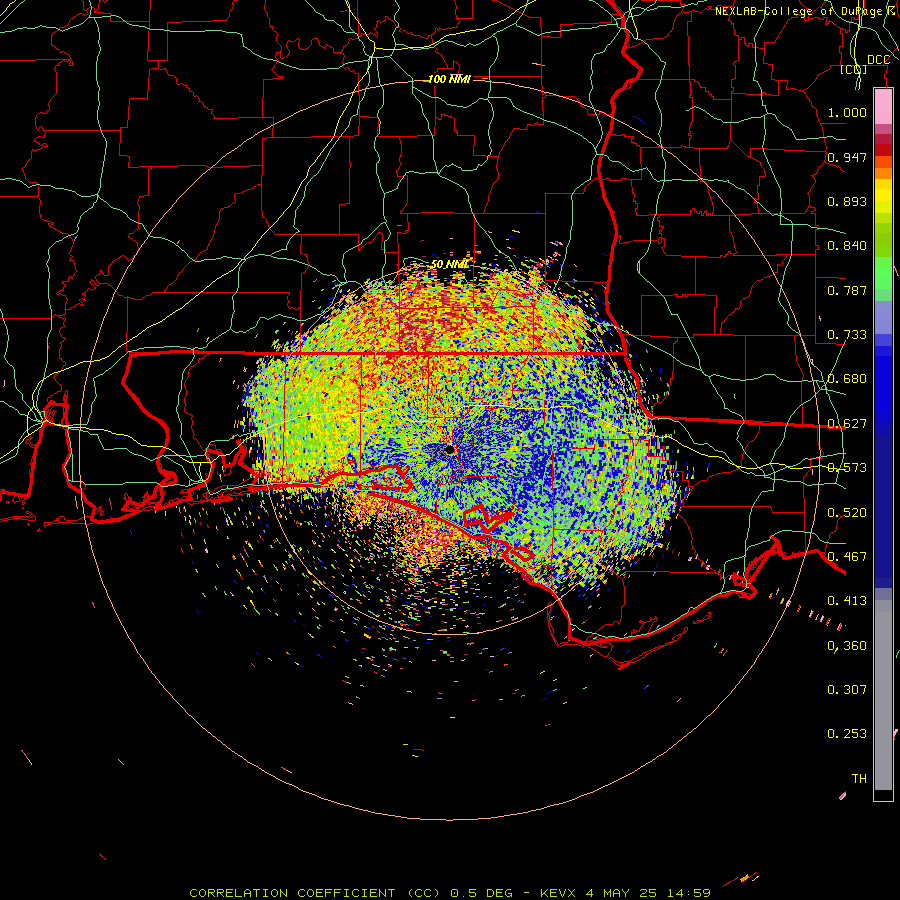Select the 0.733 legend value
Image resolution: width=900 pixels, height=900 pixels.
click(x=847, y=335)
